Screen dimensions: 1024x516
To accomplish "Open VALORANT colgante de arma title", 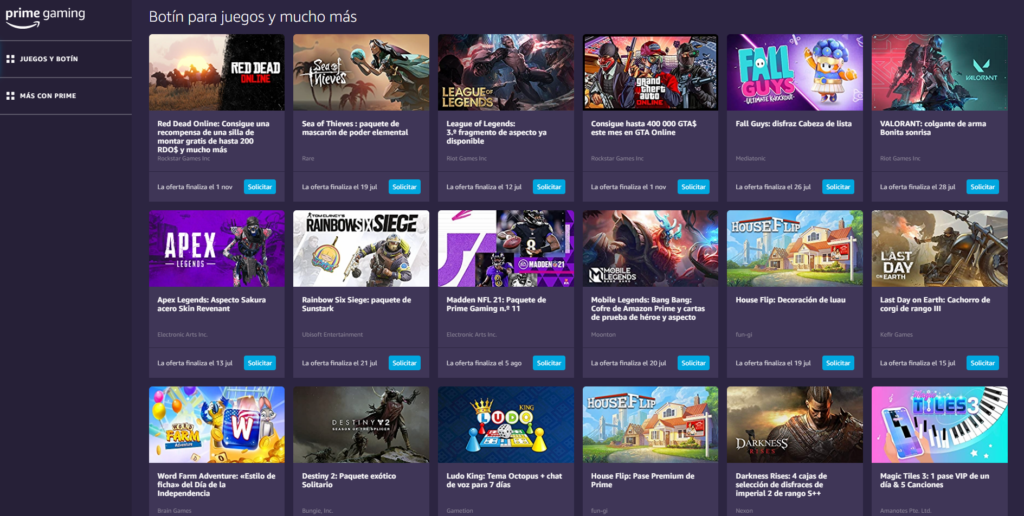I will (x=933, y=128).
